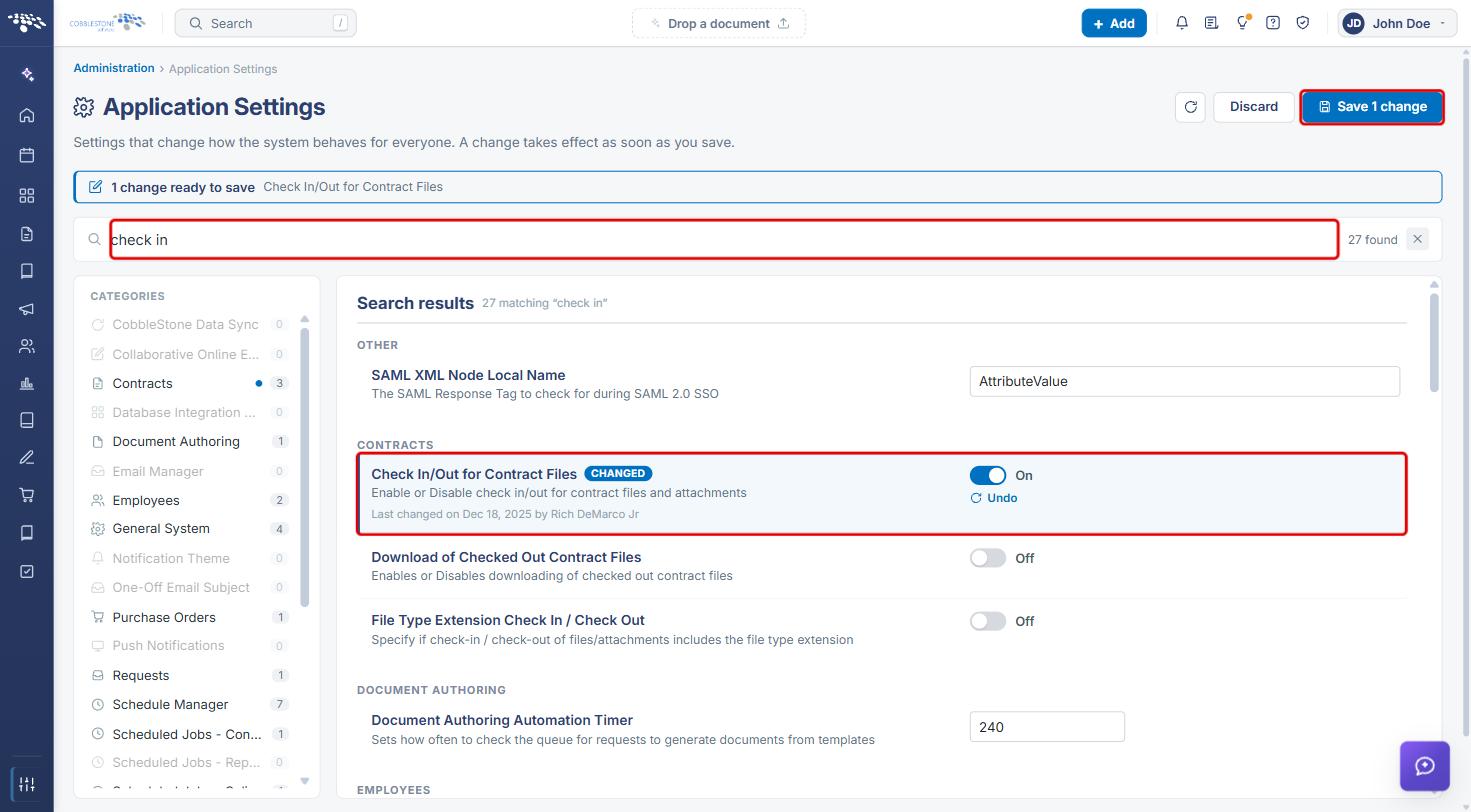Viewport: 1471px width, 812px height.
Task: Select the Notification Theme category
Action: pyautogui.click(x=189, y=558)
